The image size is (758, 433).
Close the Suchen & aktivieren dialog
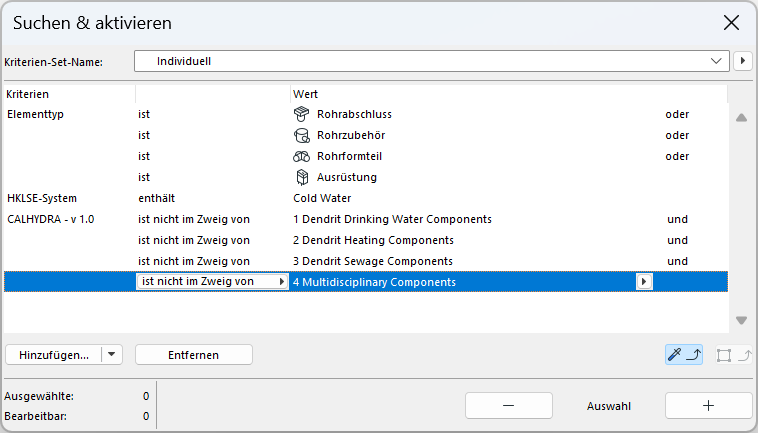click(732, 22)
